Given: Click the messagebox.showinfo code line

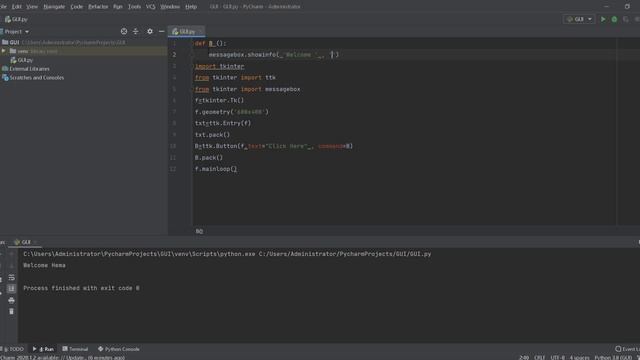Looking at the screenshot, I should tap(273, 54).
